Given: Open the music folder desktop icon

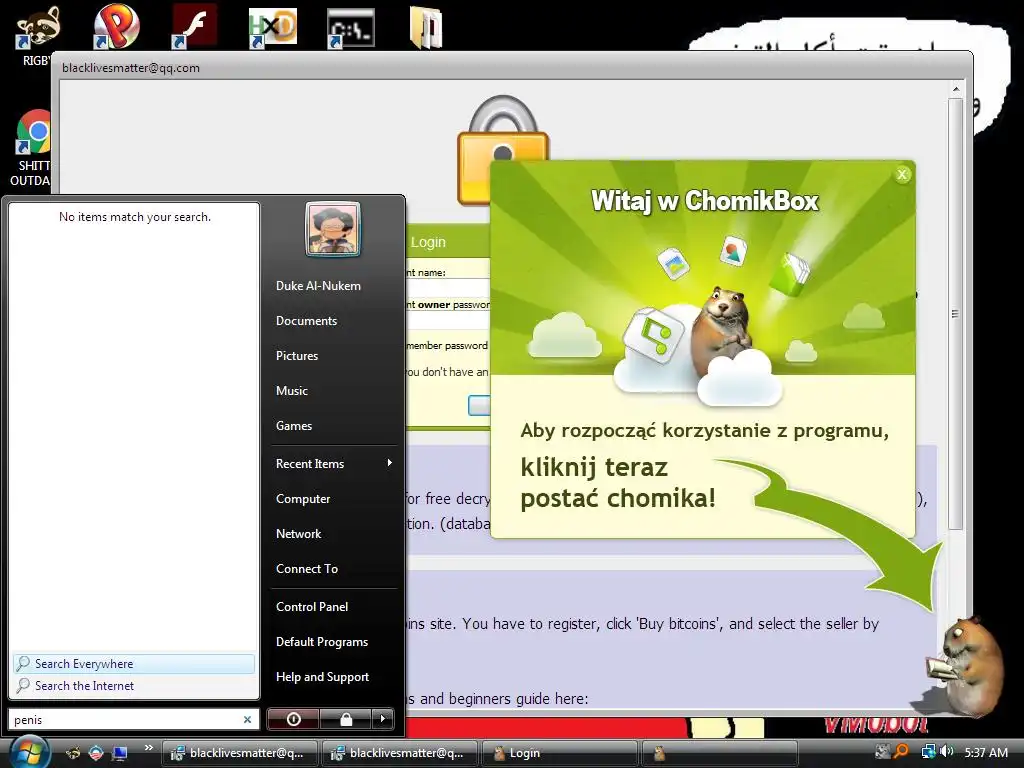Looking at the screenshot, I should coord(426,28).
